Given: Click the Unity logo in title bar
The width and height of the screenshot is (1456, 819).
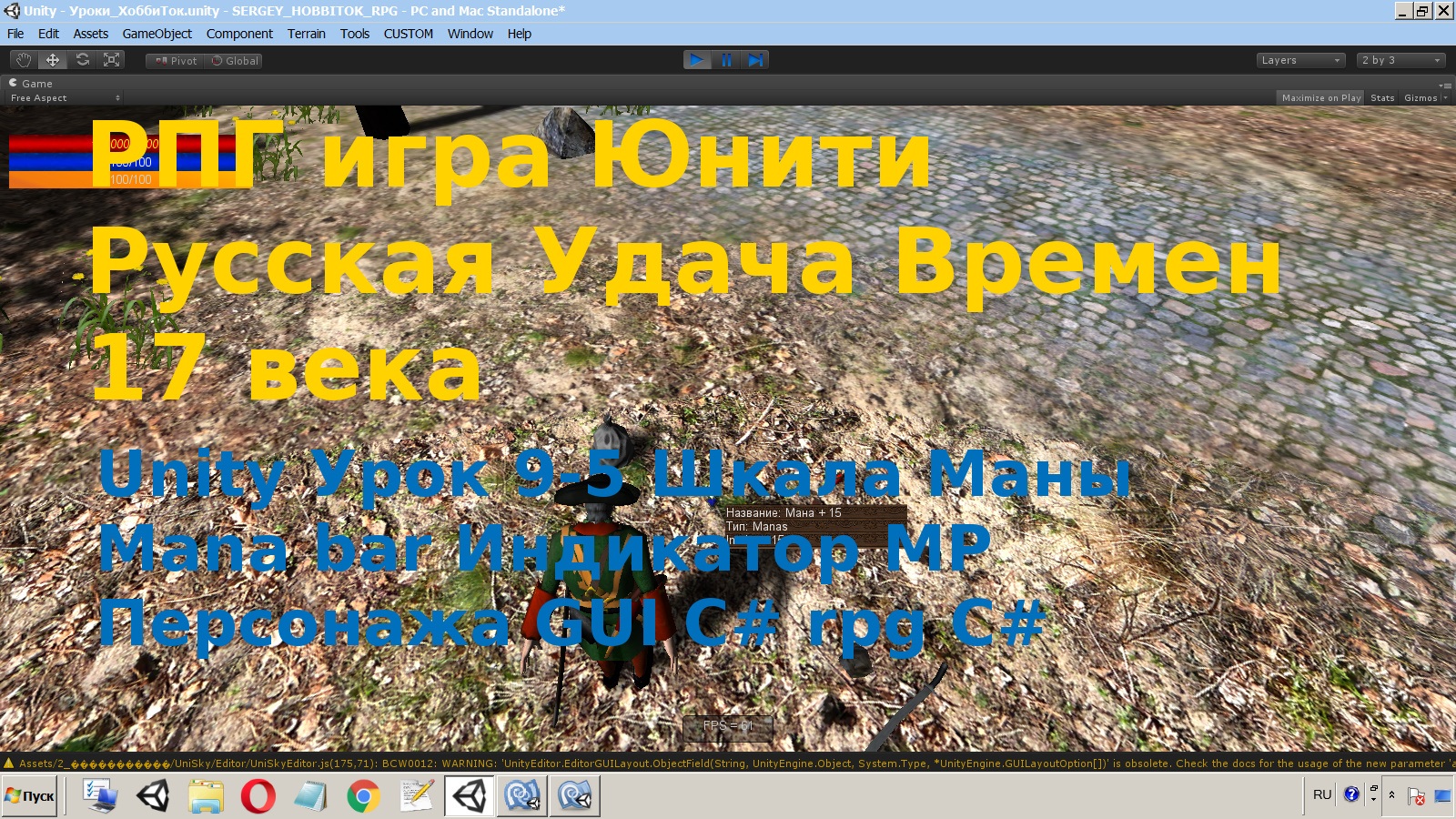Looking at the screenshot, I should tap(12, 11).
